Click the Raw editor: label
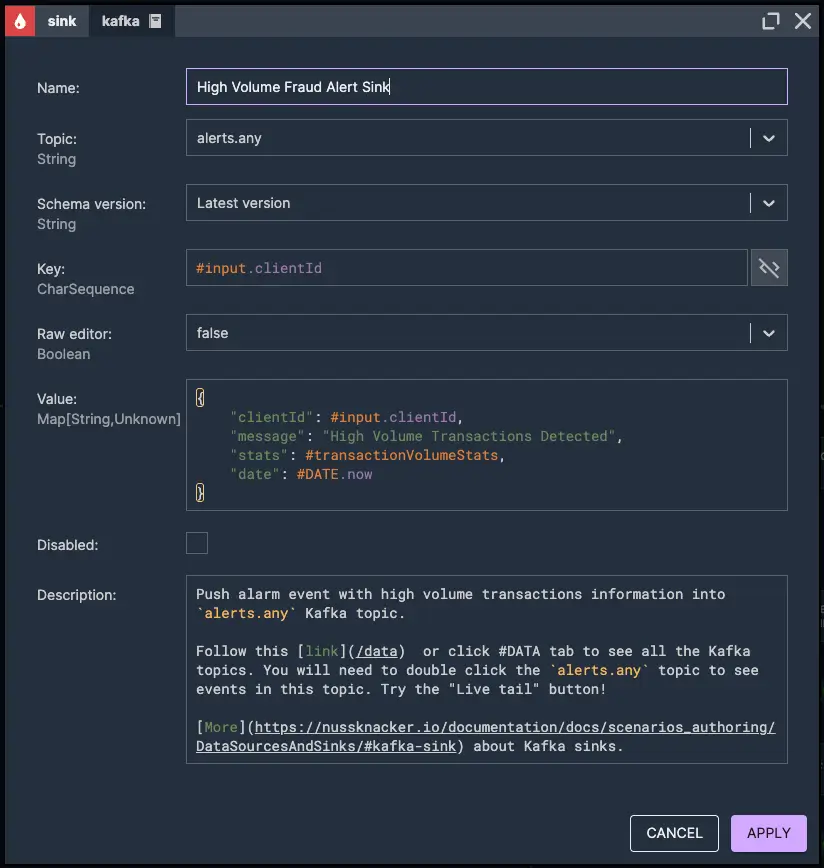The width and height of the screenshot is (824, 868). (74, 334)
